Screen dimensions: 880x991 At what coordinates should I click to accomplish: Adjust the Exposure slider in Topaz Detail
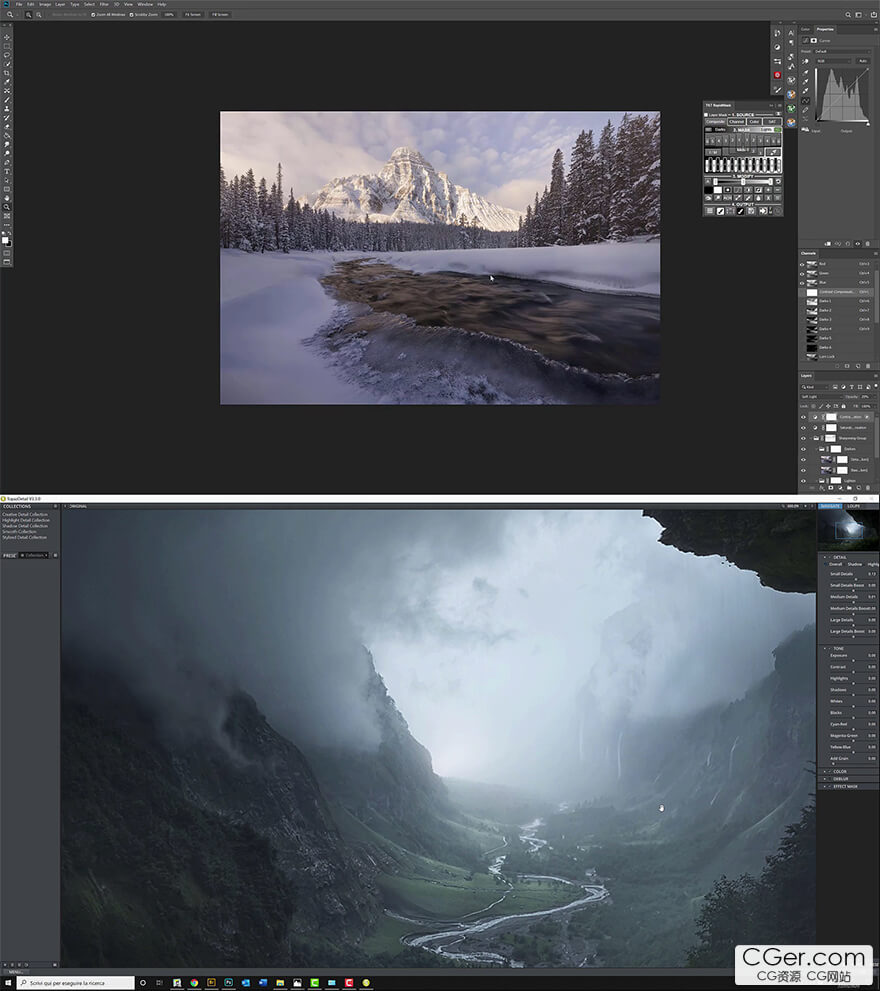[852, 660]
